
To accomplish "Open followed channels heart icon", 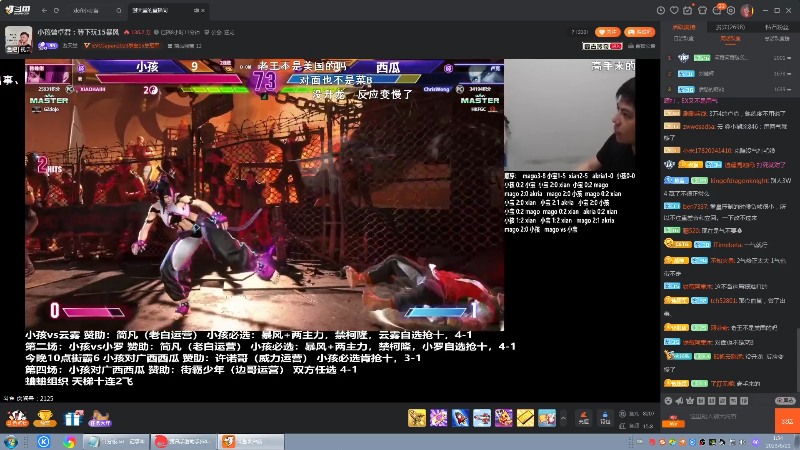I will pos(674,10).
